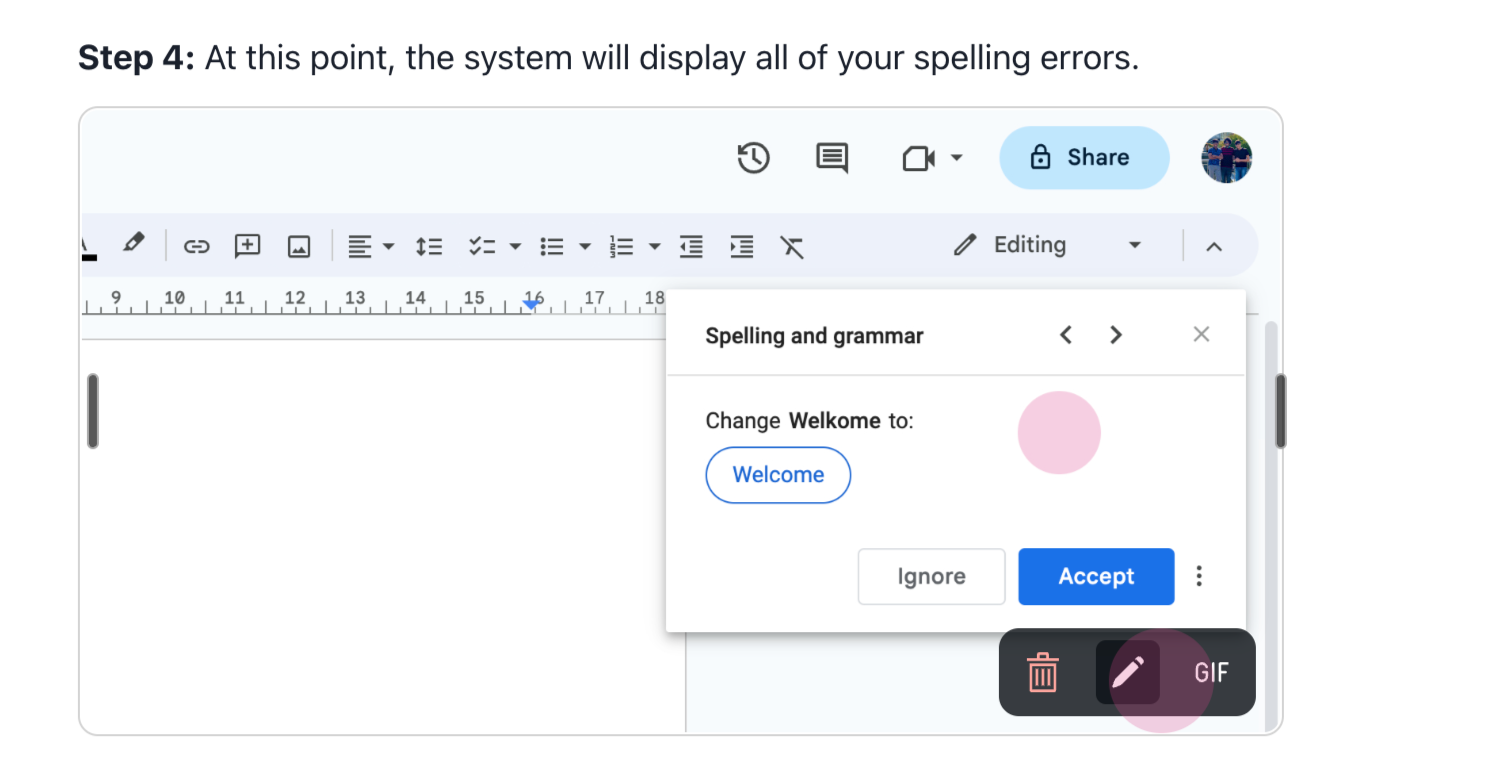Image resolution: width=1512 pixels, height=784 pixels.
Task: Close the Spelling and grammar panel
Action: click(1202, 334)
